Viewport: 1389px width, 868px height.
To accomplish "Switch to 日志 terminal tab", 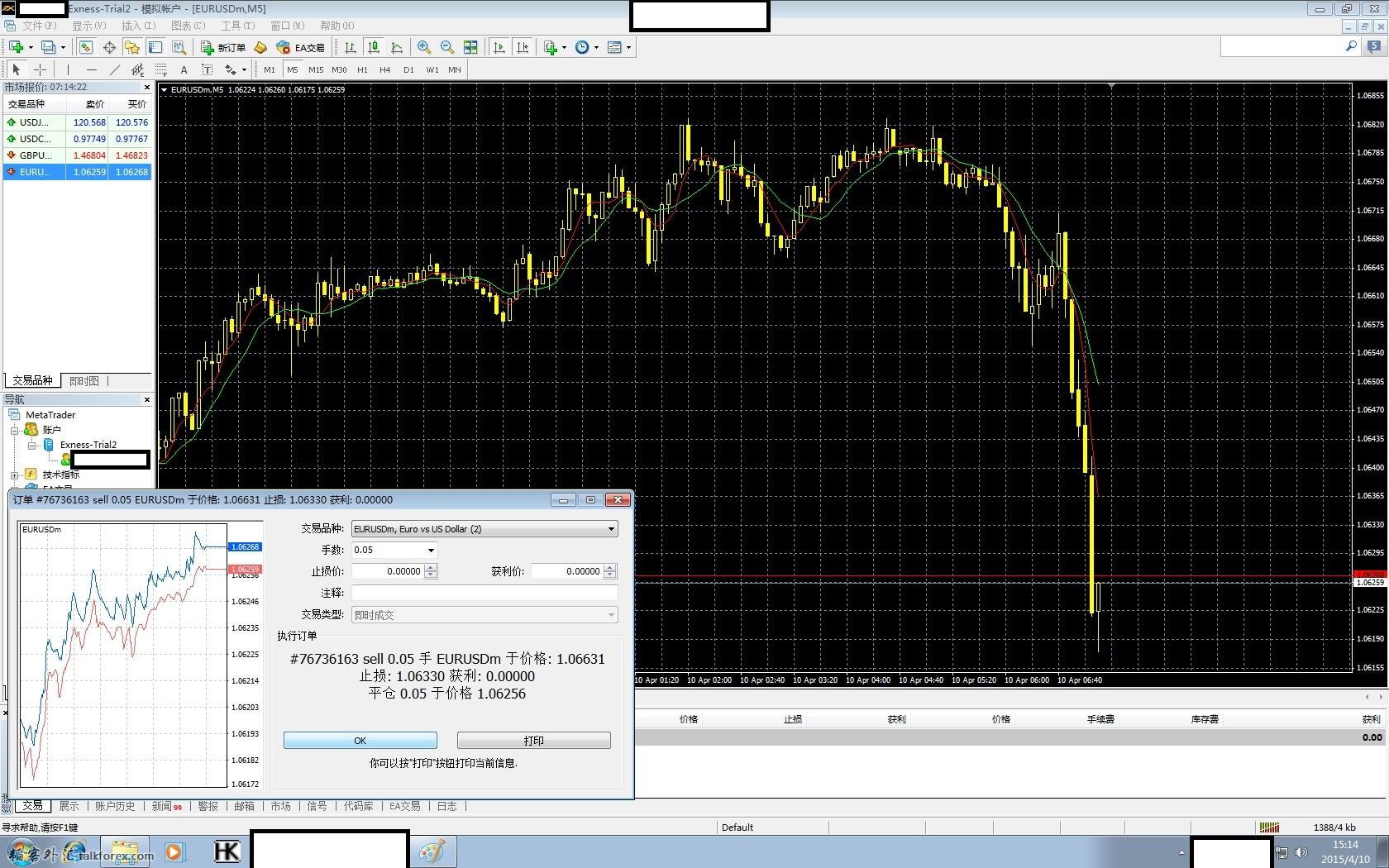I will (x=447, y=806).
